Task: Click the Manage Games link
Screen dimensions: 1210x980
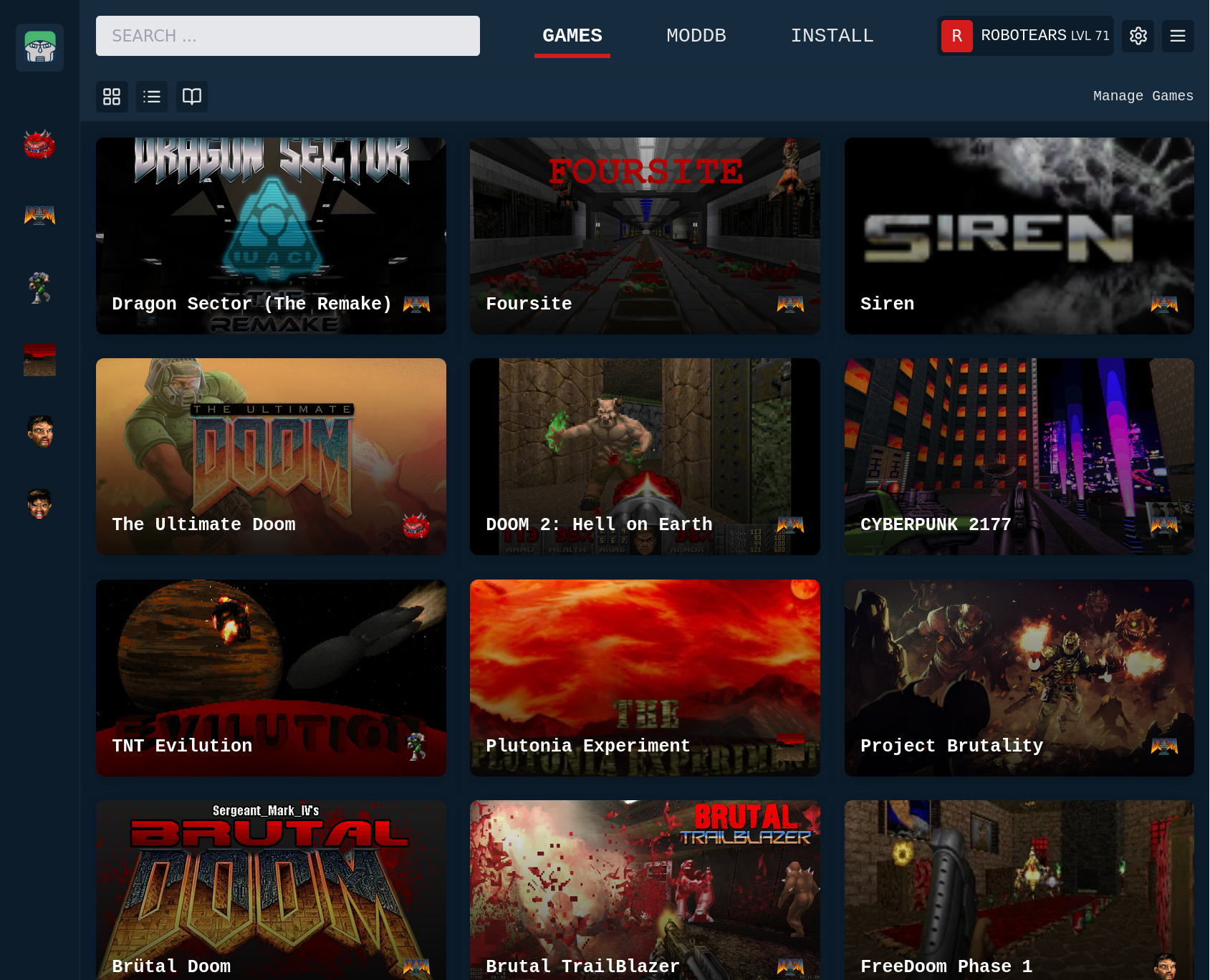Action: point(1143,96)
